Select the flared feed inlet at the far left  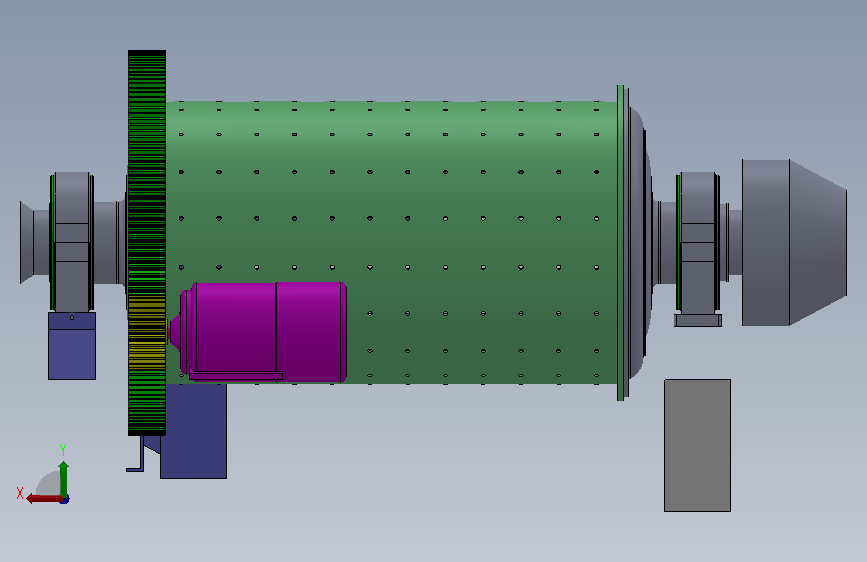(27, 242)
